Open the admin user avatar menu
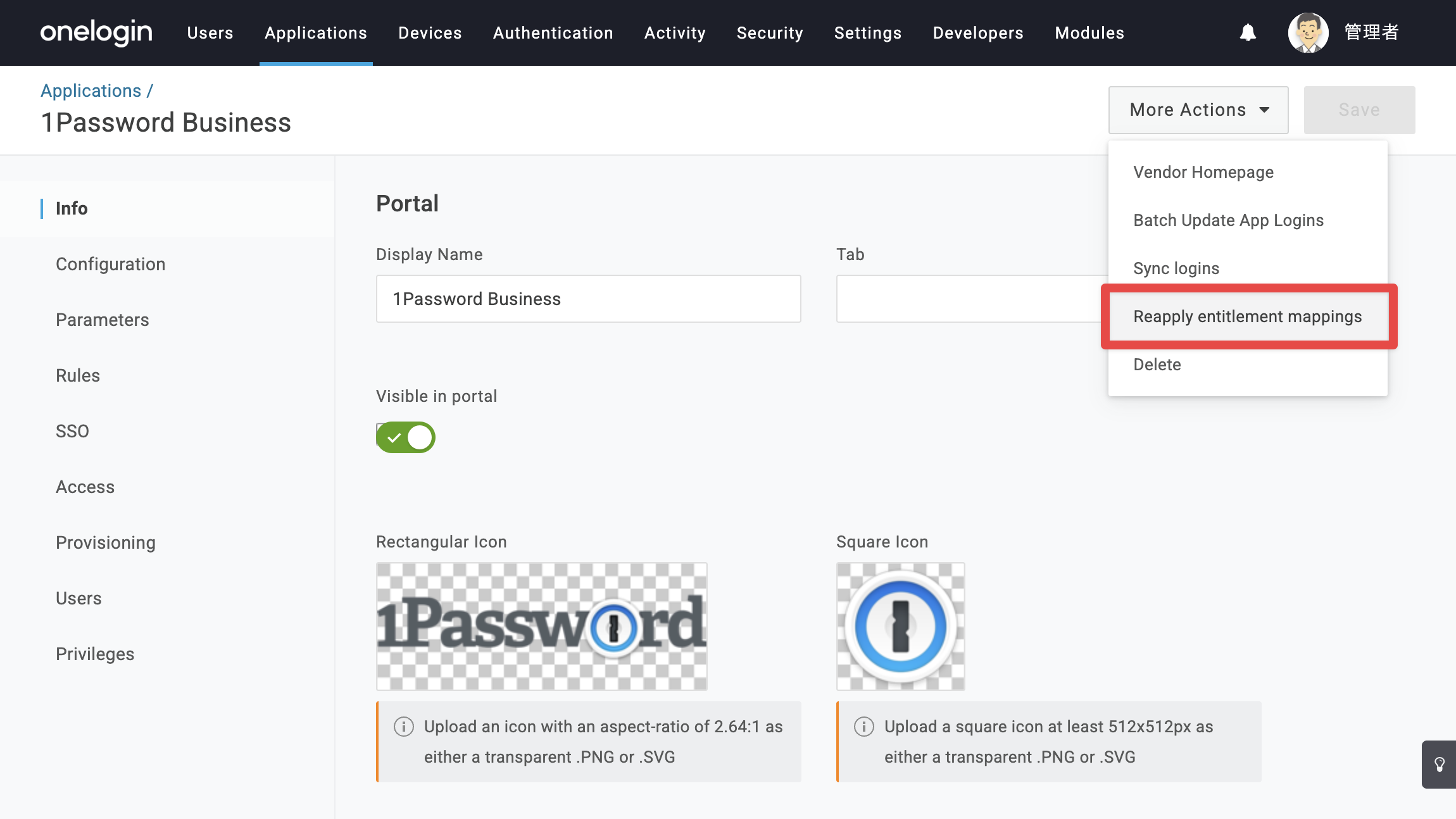Viewport: 1456px width, 819px height. (1308, 32)
